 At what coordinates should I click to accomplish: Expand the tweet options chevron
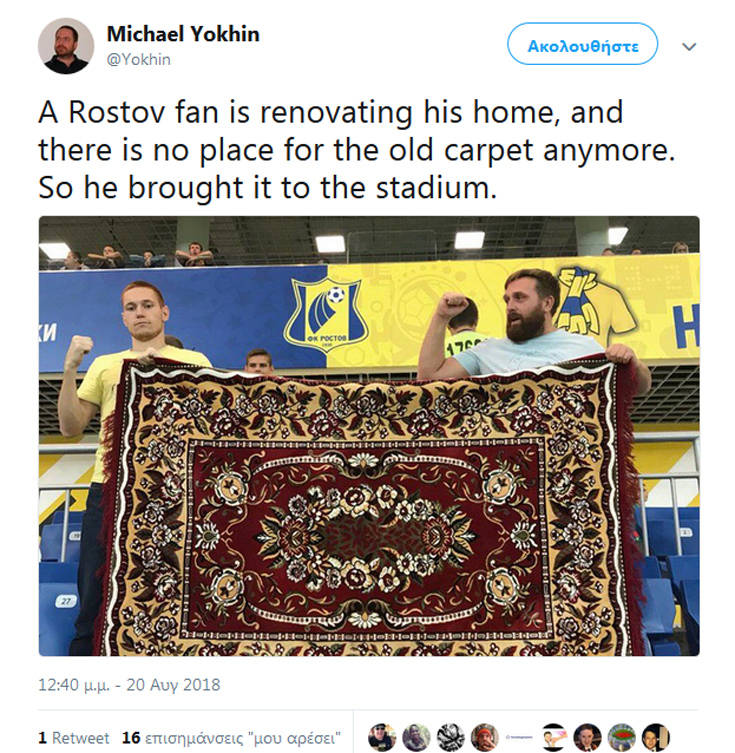[689, 47]
